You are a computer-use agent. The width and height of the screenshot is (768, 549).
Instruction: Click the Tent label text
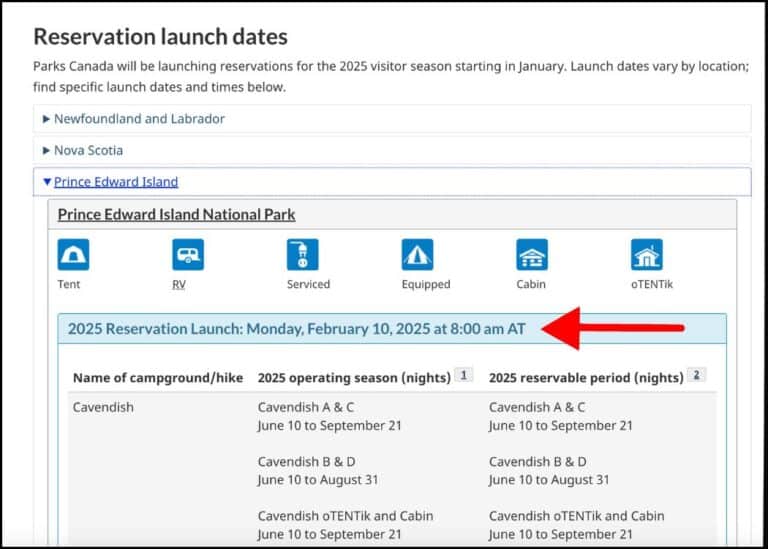click(69, 284)
